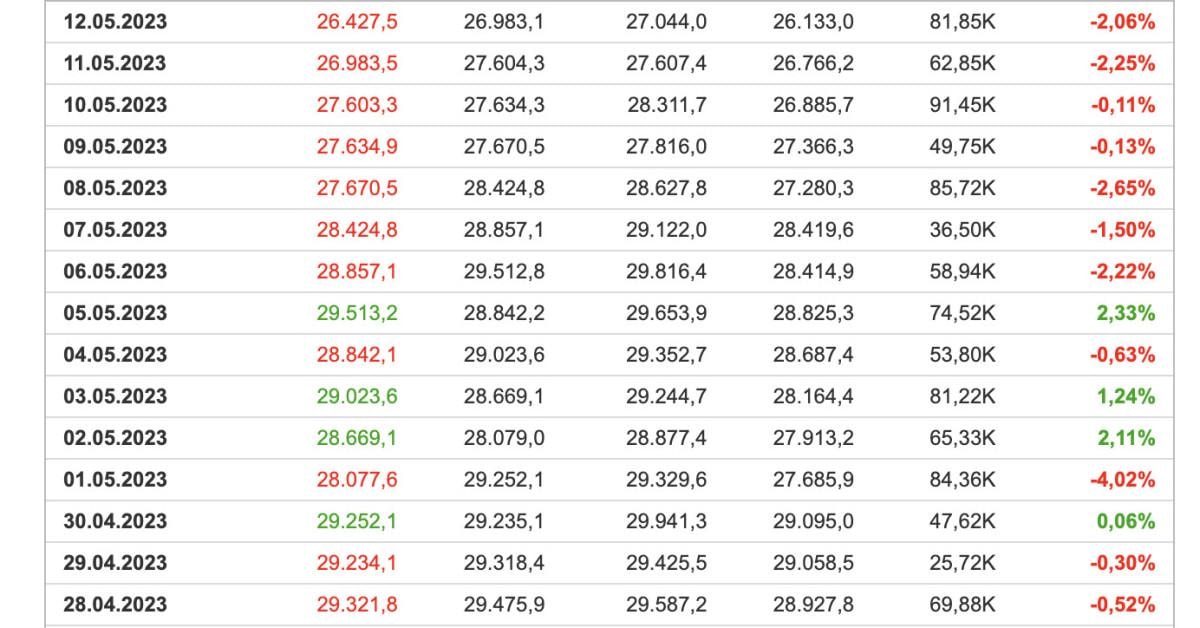The height and width of the screenshot is (628, 1200).
Task: Select the closing price 26.983,5
Action: pos(357,64)
